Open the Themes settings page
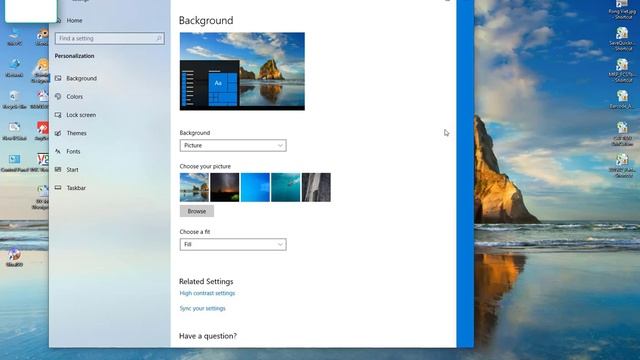The image size is (640, 360). [x=76, y=133]
